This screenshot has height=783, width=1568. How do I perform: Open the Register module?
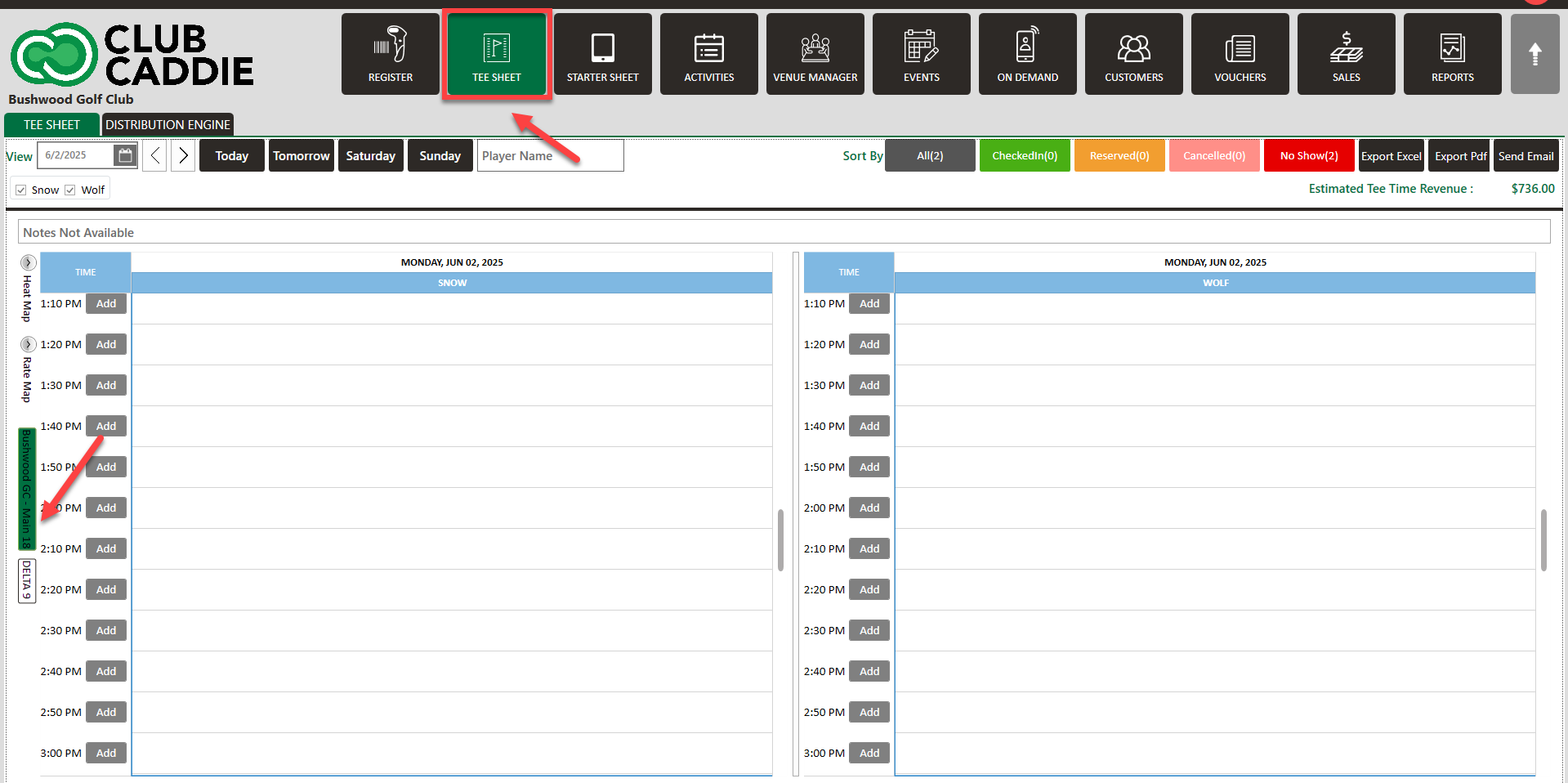click(x=391, y=54)
